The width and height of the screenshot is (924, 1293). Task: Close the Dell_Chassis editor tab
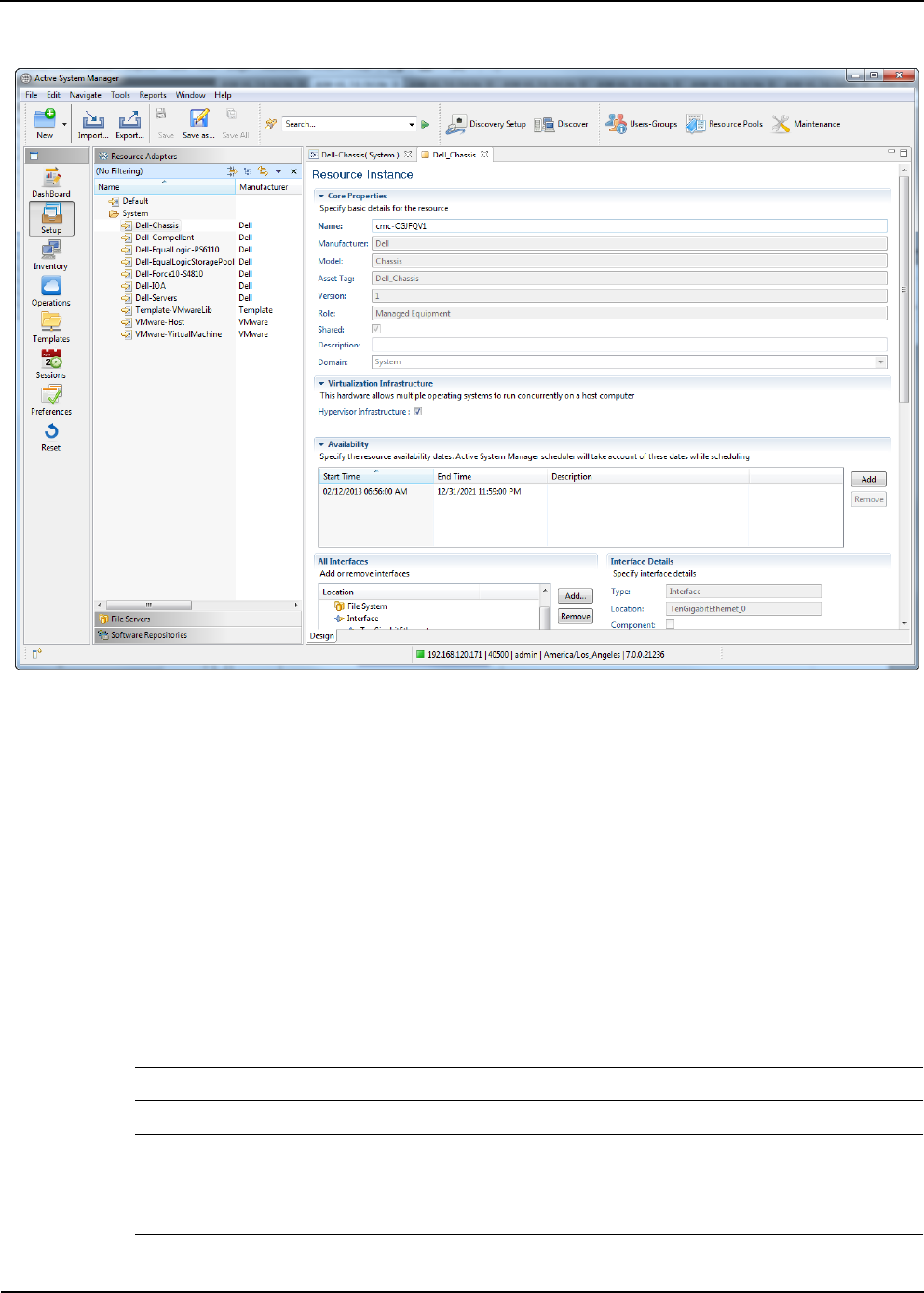[484, 155]
